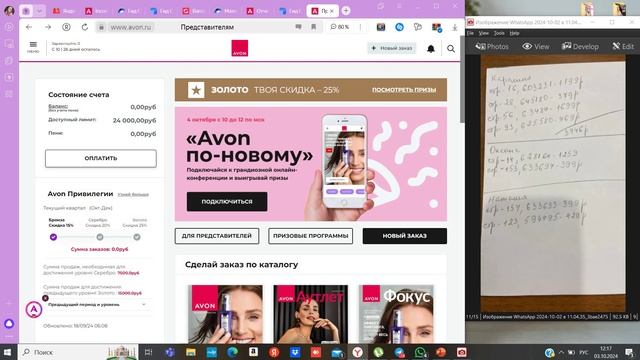Open the Аутлет catalog thumbnail
The image size is (640, 360).
click(x=311, y=314)
